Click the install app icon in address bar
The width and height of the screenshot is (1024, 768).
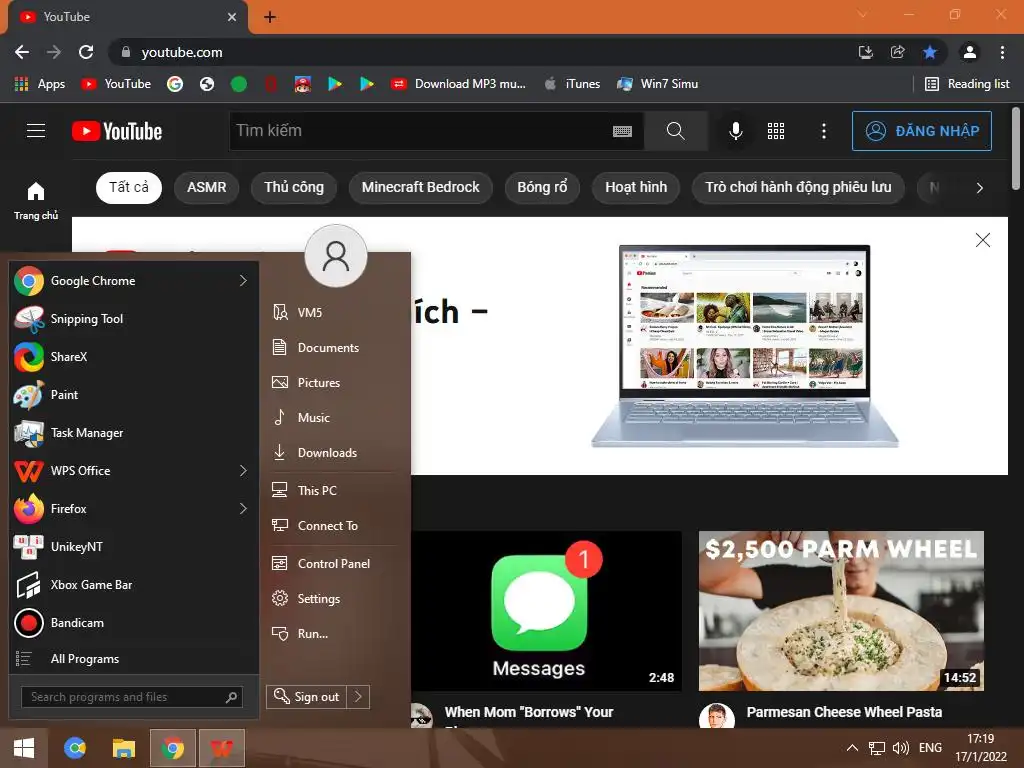865,52
